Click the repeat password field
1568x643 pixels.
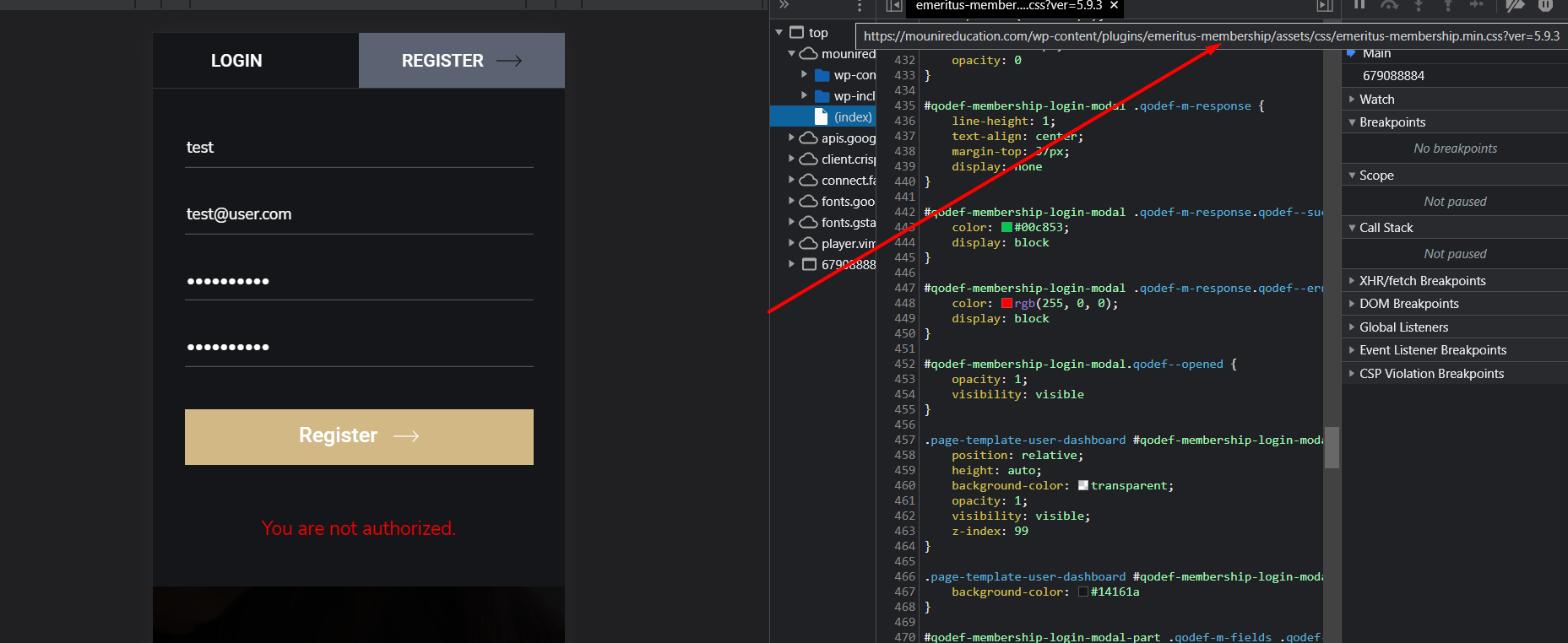click(x=359, y=347)
